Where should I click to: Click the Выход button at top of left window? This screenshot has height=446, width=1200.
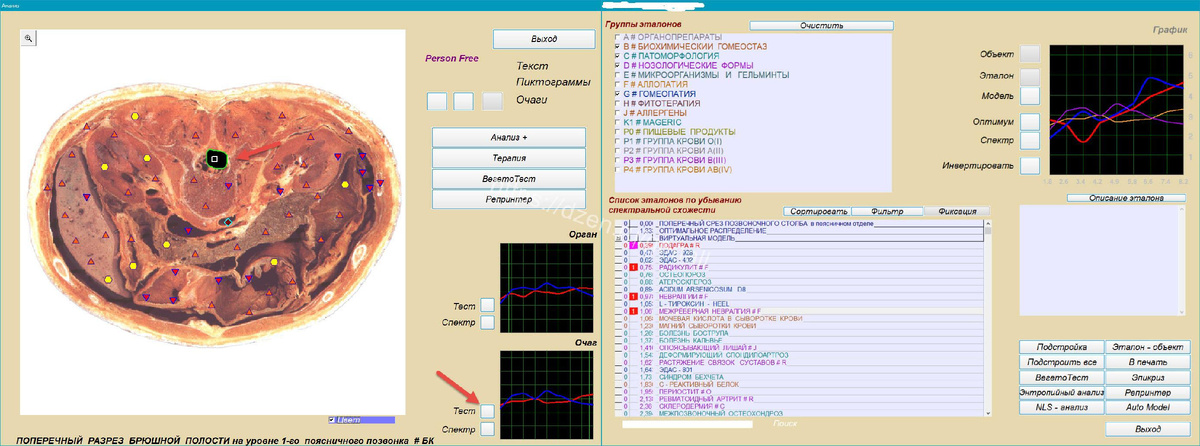544,39
